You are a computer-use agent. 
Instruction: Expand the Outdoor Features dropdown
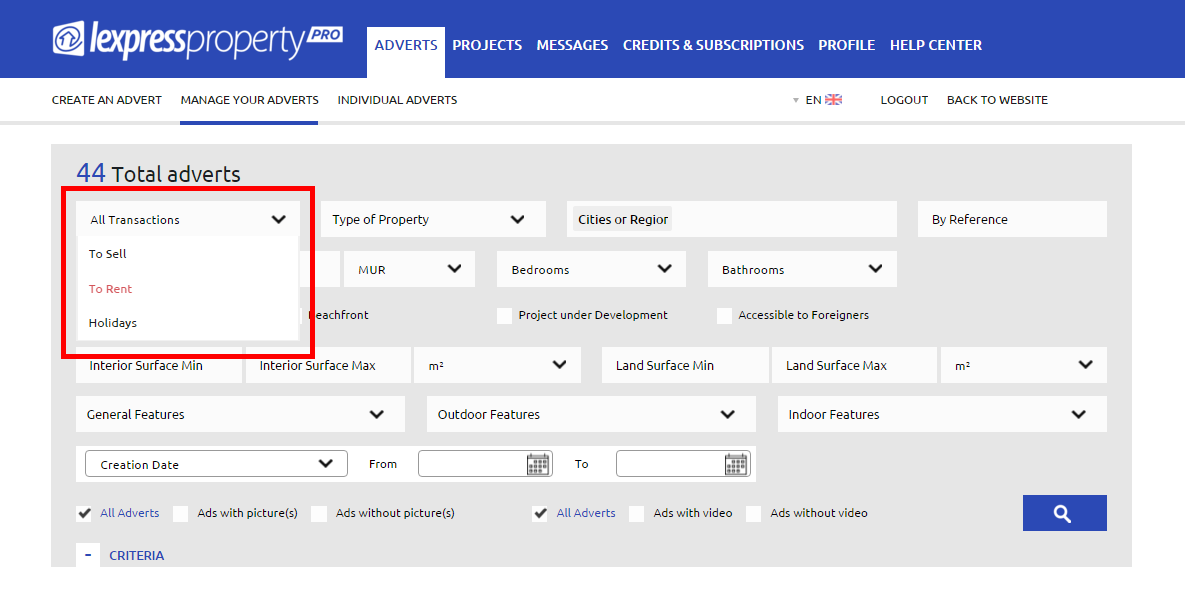[x=591, y=414]
